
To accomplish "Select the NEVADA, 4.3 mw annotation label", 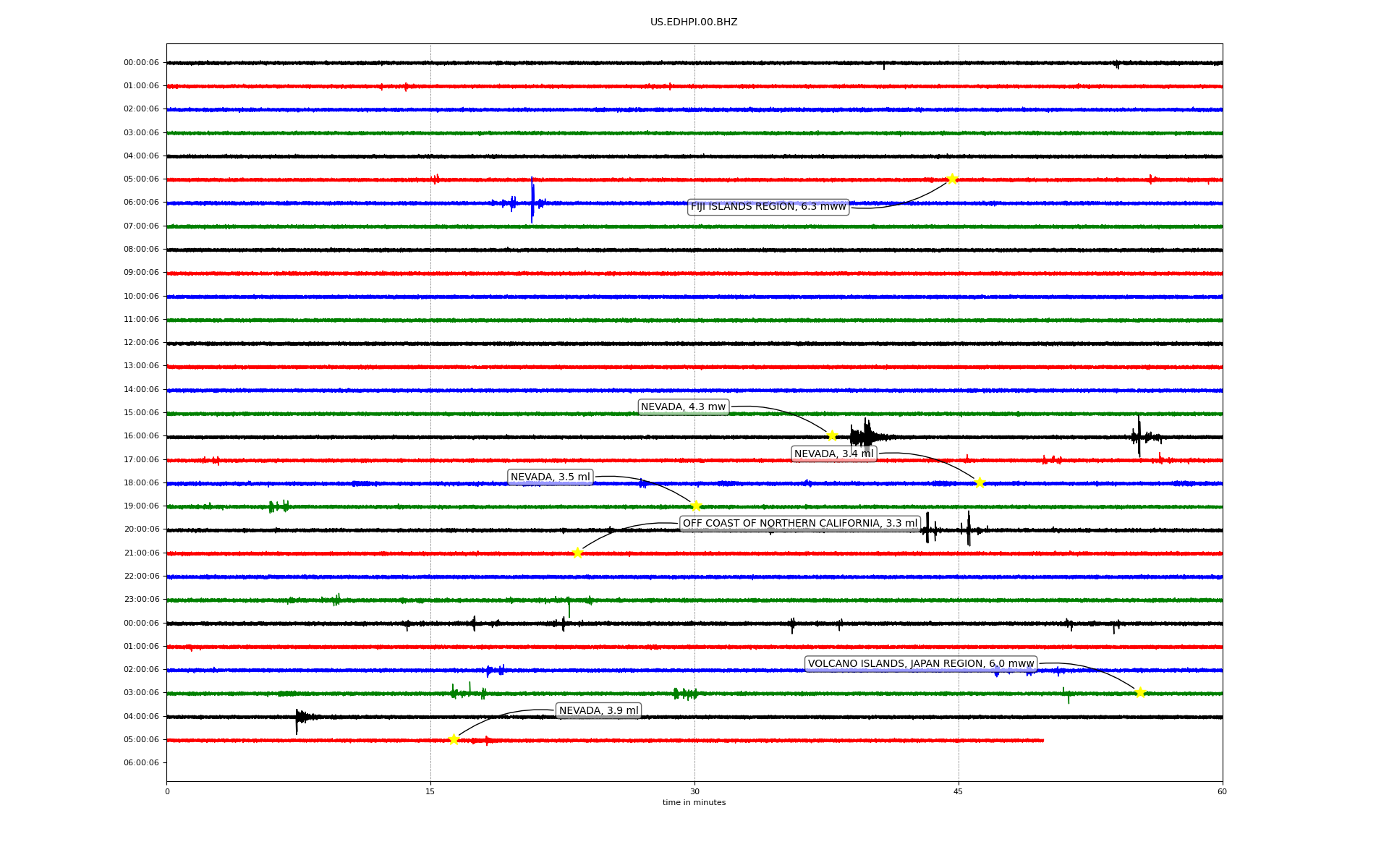I will coord(683,407).
